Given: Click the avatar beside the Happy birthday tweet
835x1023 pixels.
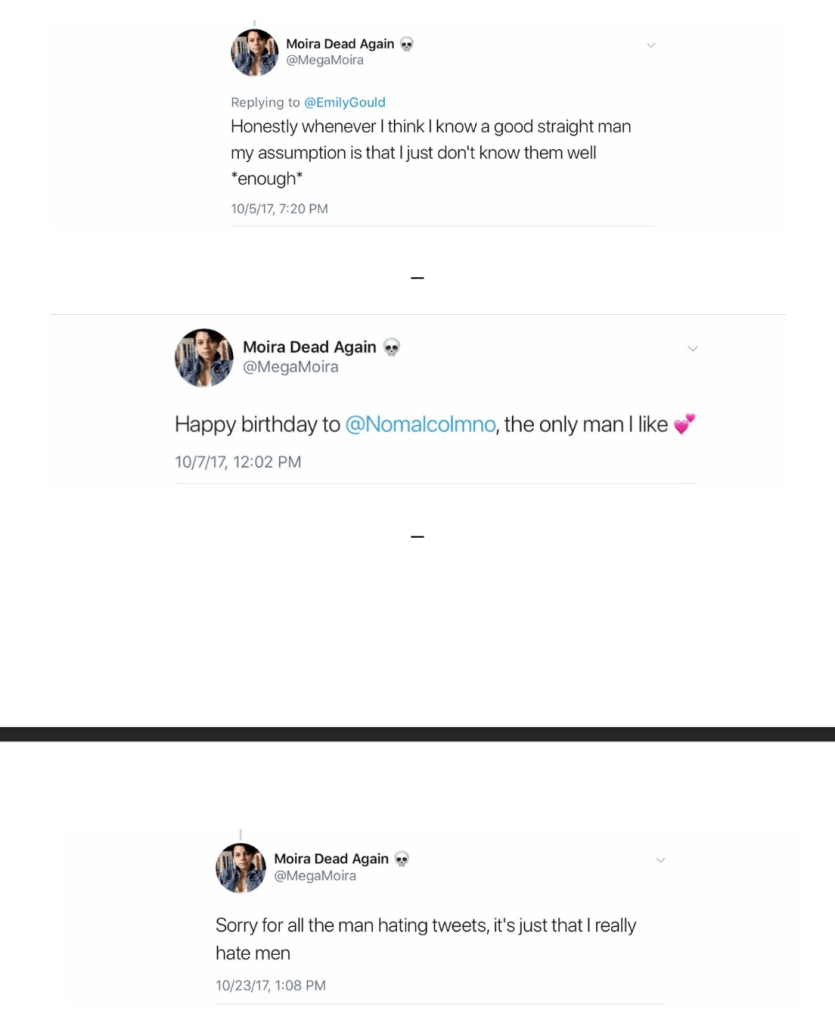Looking at the screenshot, I should point(204,357).
